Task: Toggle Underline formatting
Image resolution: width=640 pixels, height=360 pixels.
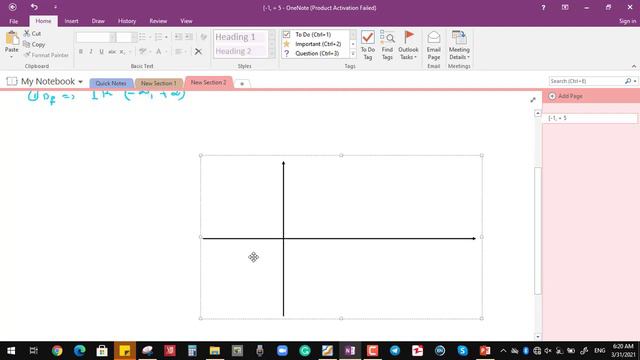Action: click(101, 51)
